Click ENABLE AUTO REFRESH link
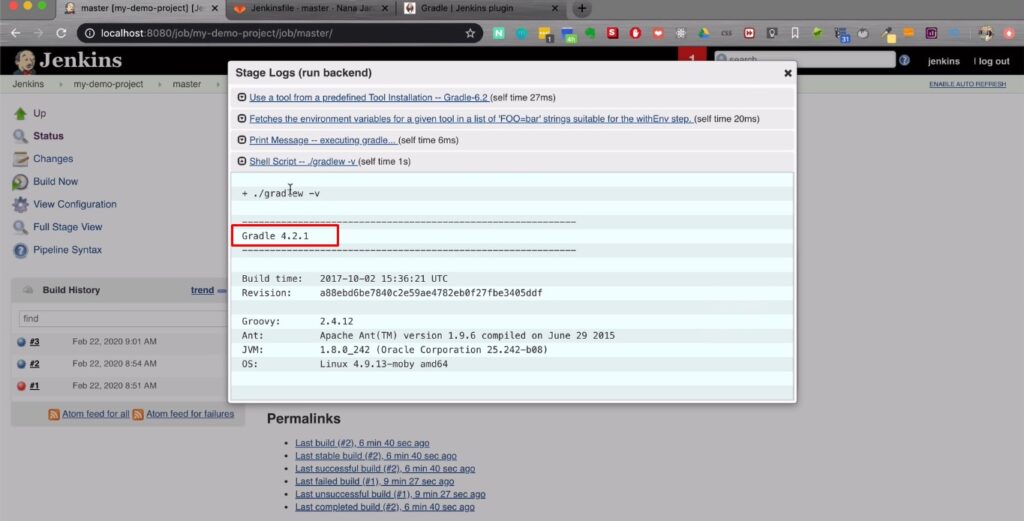This screenshot has width=1024, height=521. (x=967, y=84)
